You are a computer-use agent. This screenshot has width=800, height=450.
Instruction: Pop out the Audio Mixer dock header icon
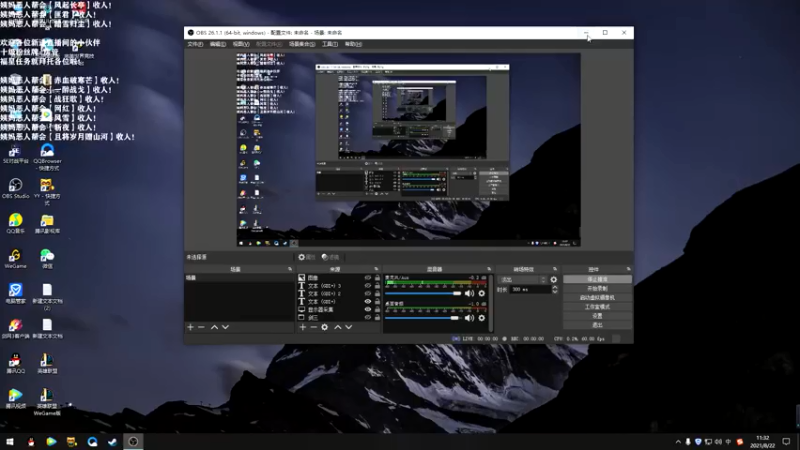[489, 269]
